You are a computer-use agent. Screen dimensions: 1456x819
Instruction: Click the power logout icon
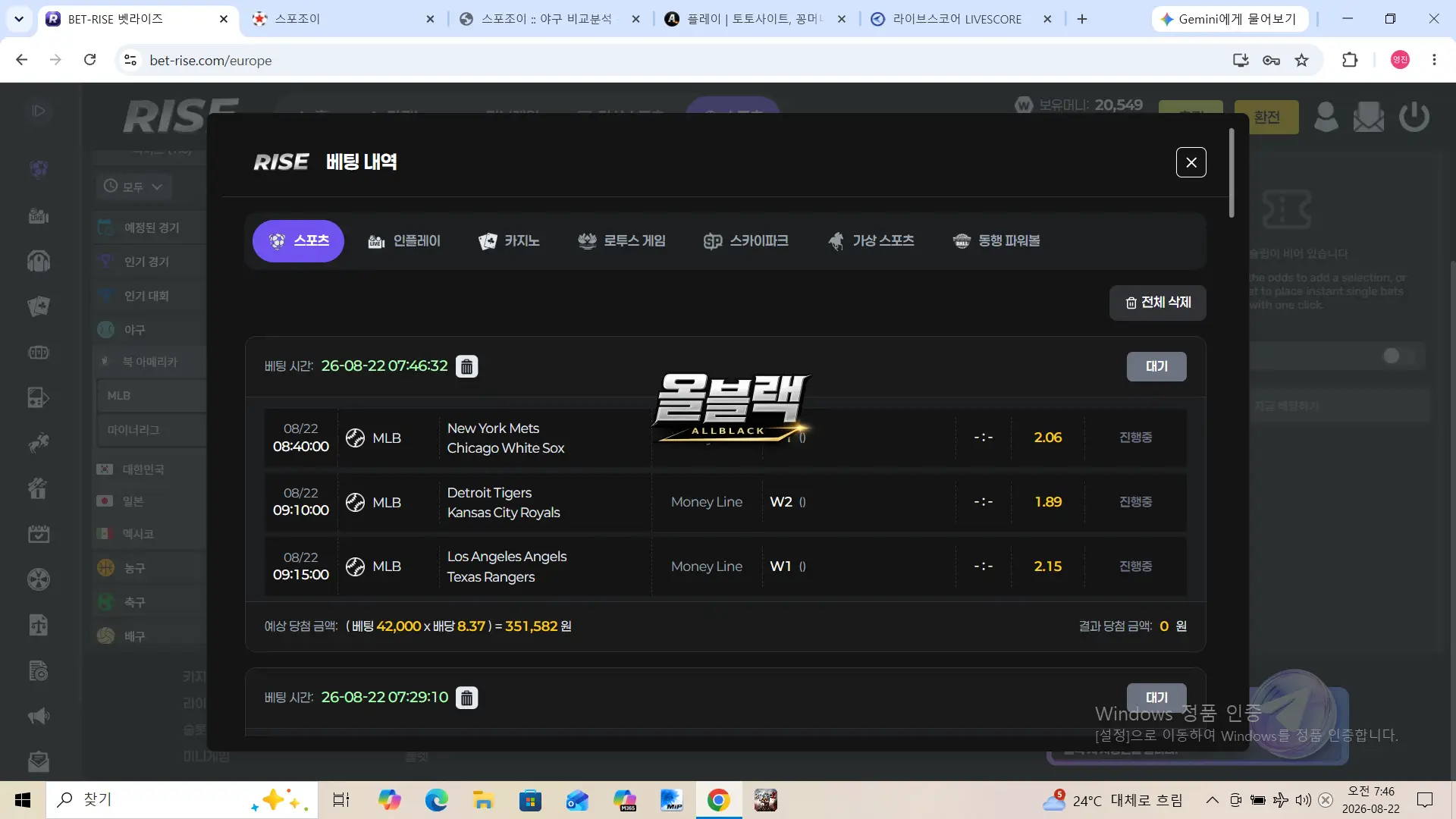point(1414,117)
